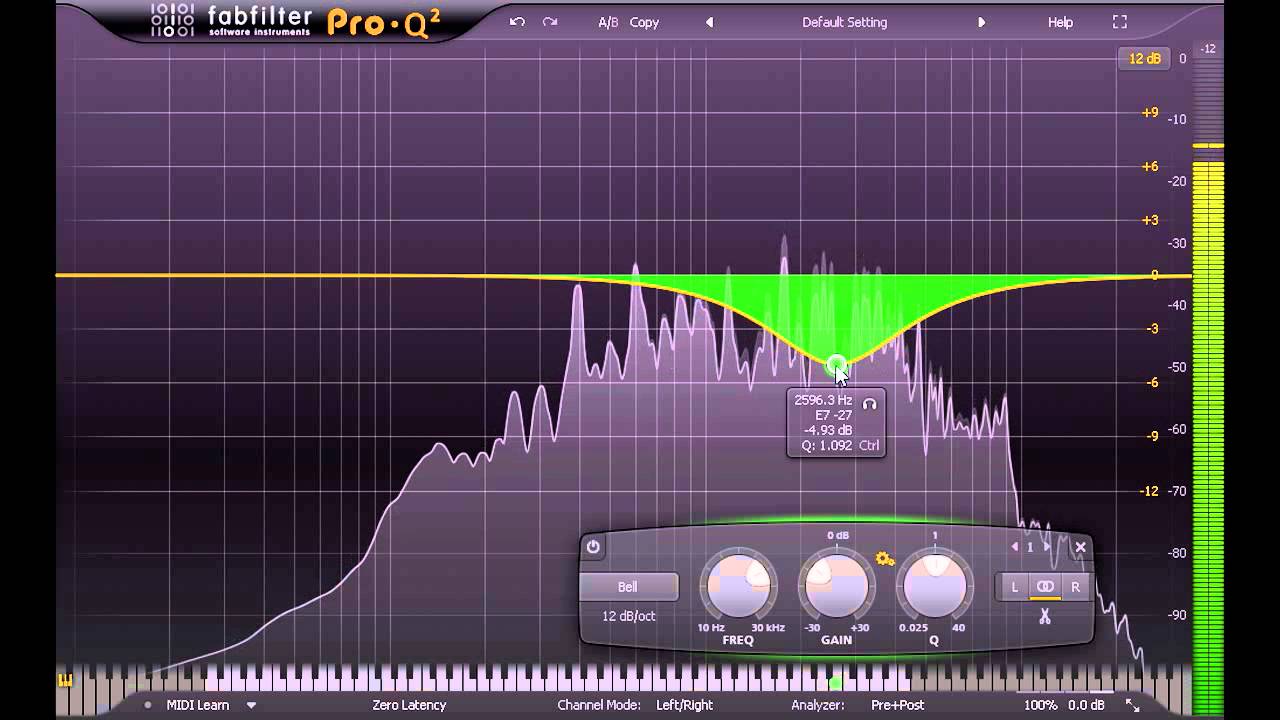
Task: Open the Bell filter shape dropdown
Action: [628, 587]
